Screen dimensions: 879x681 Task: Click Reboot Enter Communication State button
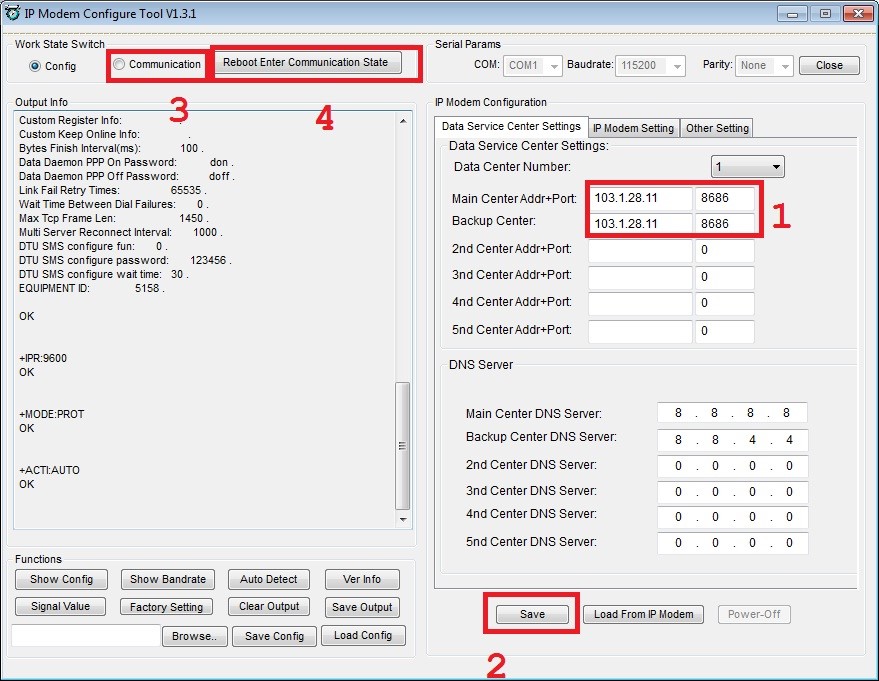[x=306, y=62]
